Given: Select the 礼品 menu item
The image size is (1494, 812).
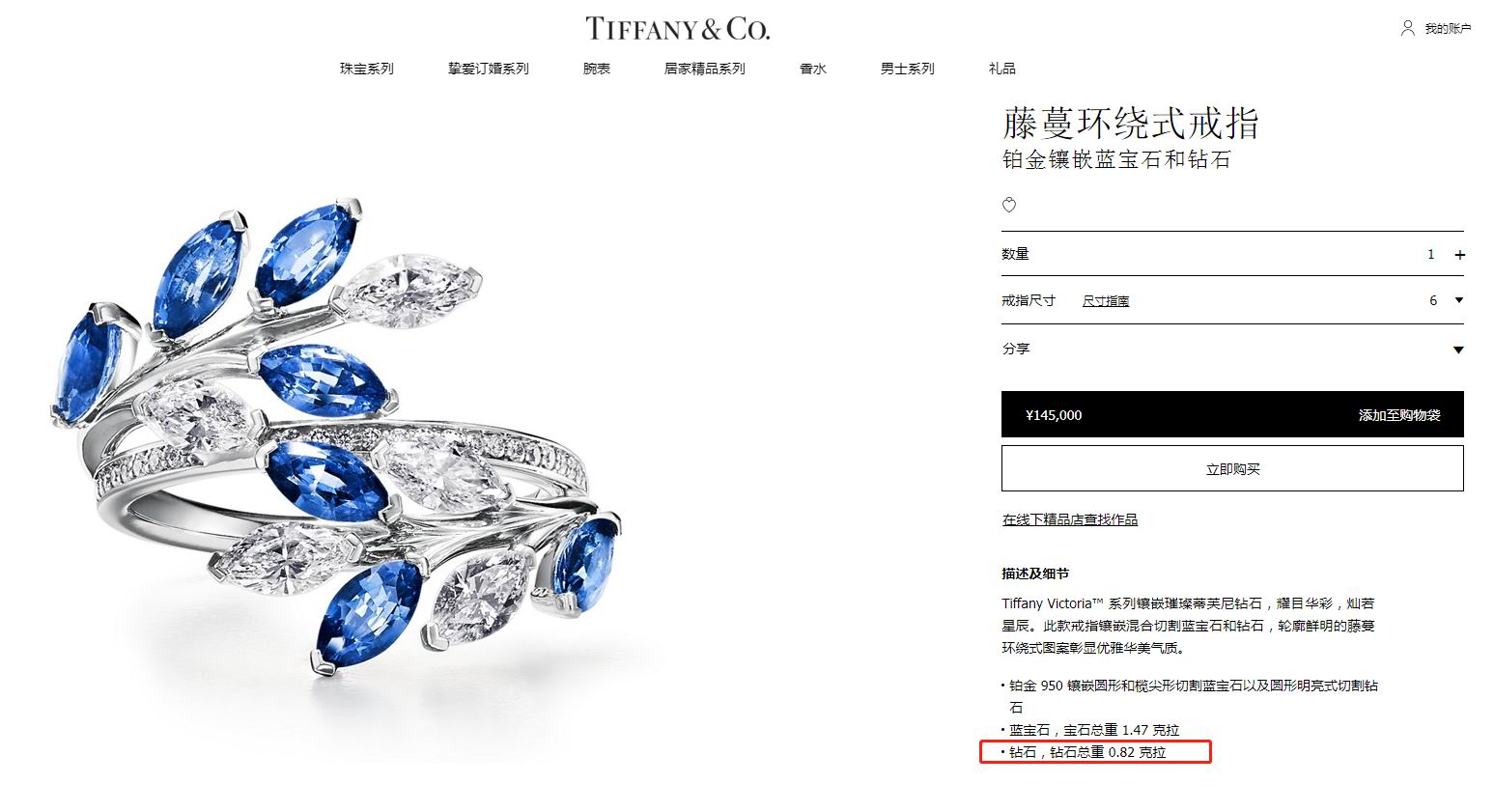Looking at the screenshot, I should (1002, 69).
